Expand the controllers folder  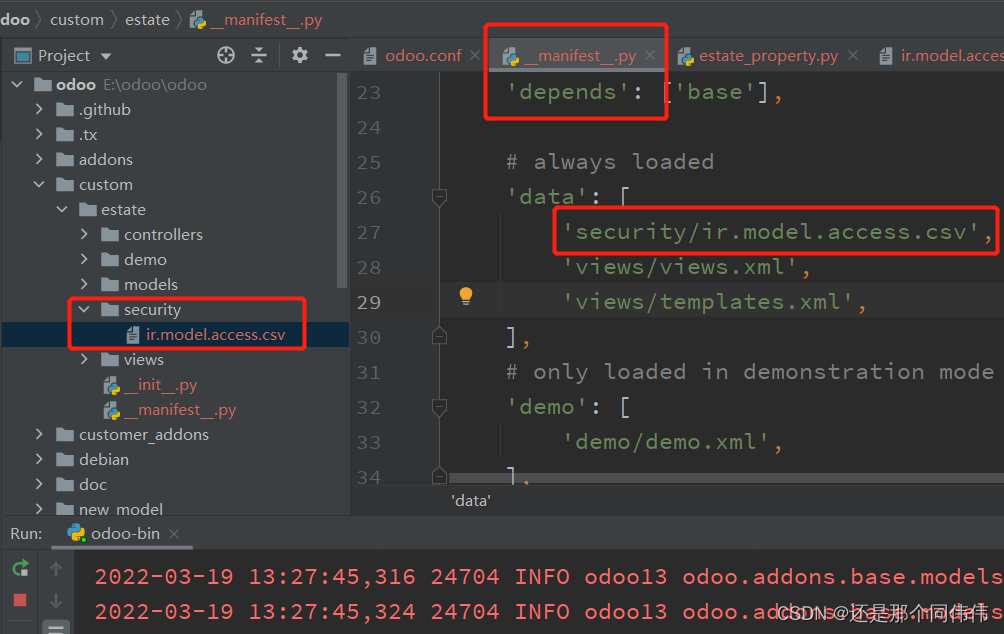(x=84, y=234)
